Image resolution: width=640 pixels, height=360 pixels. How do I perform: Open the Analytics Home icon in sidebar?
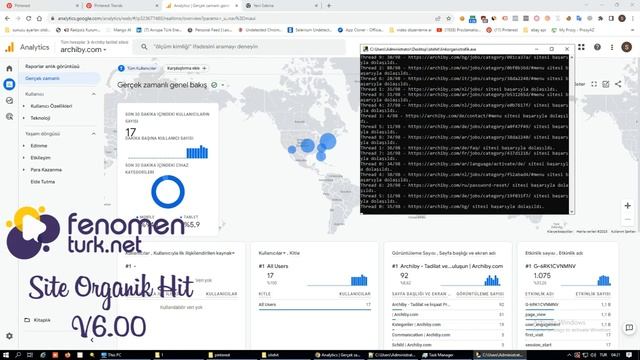point(9,69)
